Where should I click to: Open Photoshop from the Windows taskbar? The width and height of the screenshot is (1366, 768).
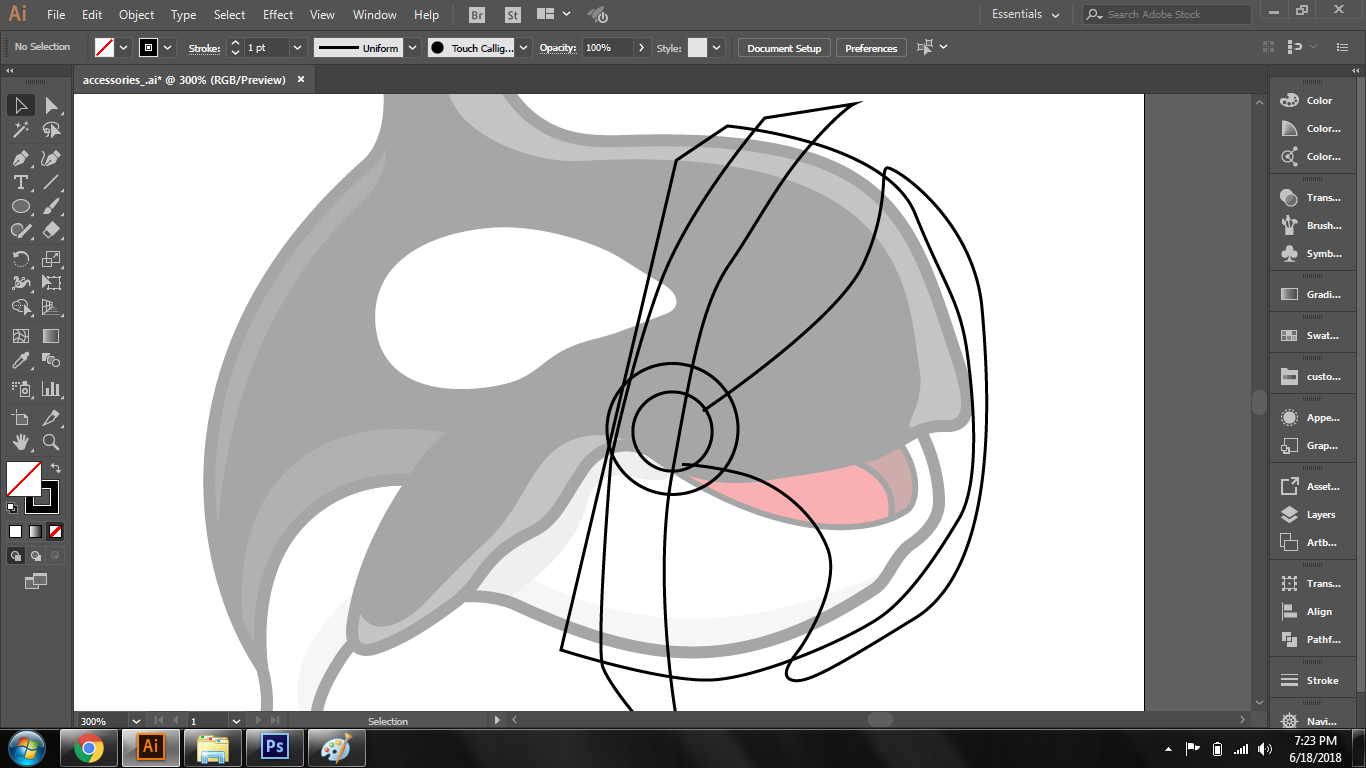click(x=273, y=747)
